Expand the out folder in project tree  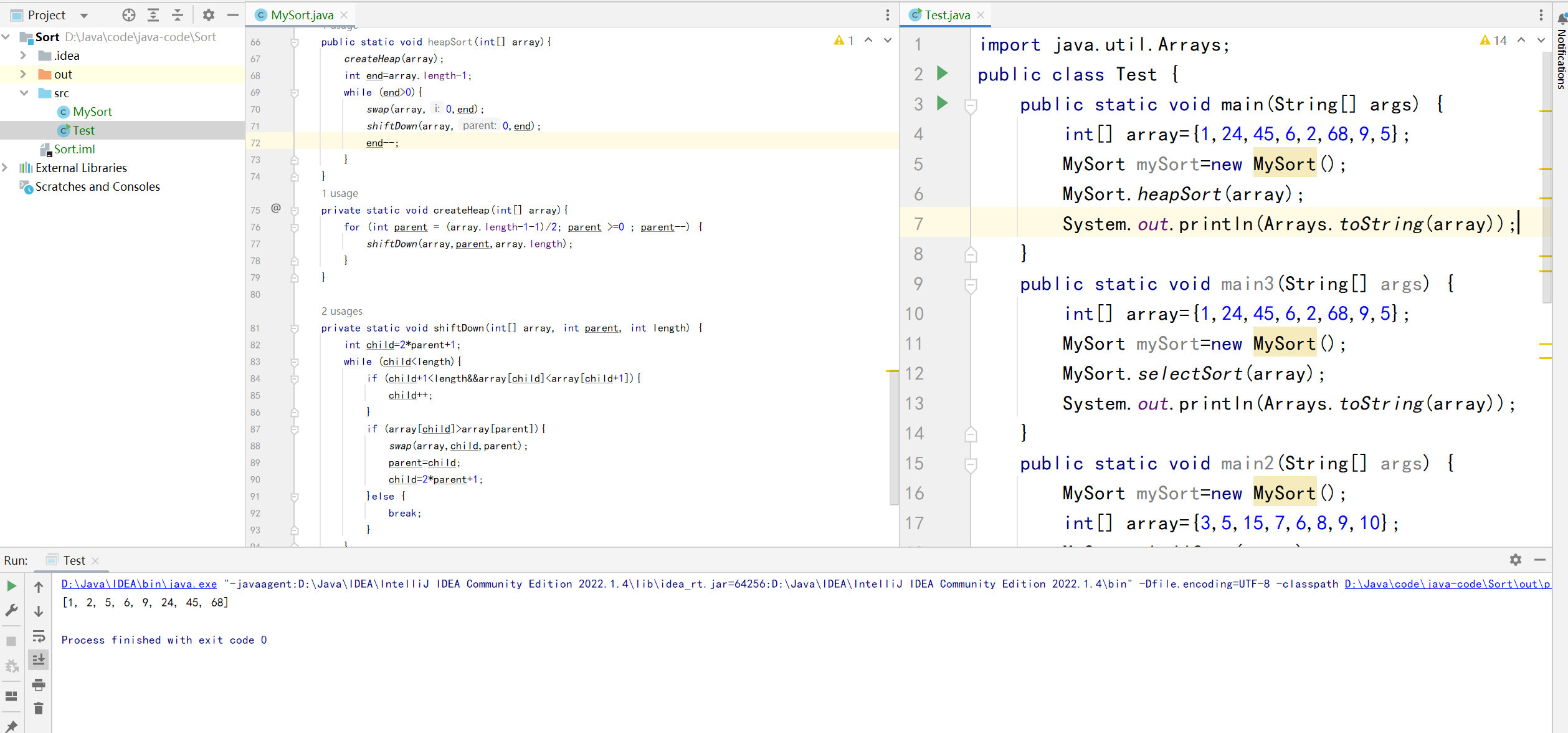point(23,74)
